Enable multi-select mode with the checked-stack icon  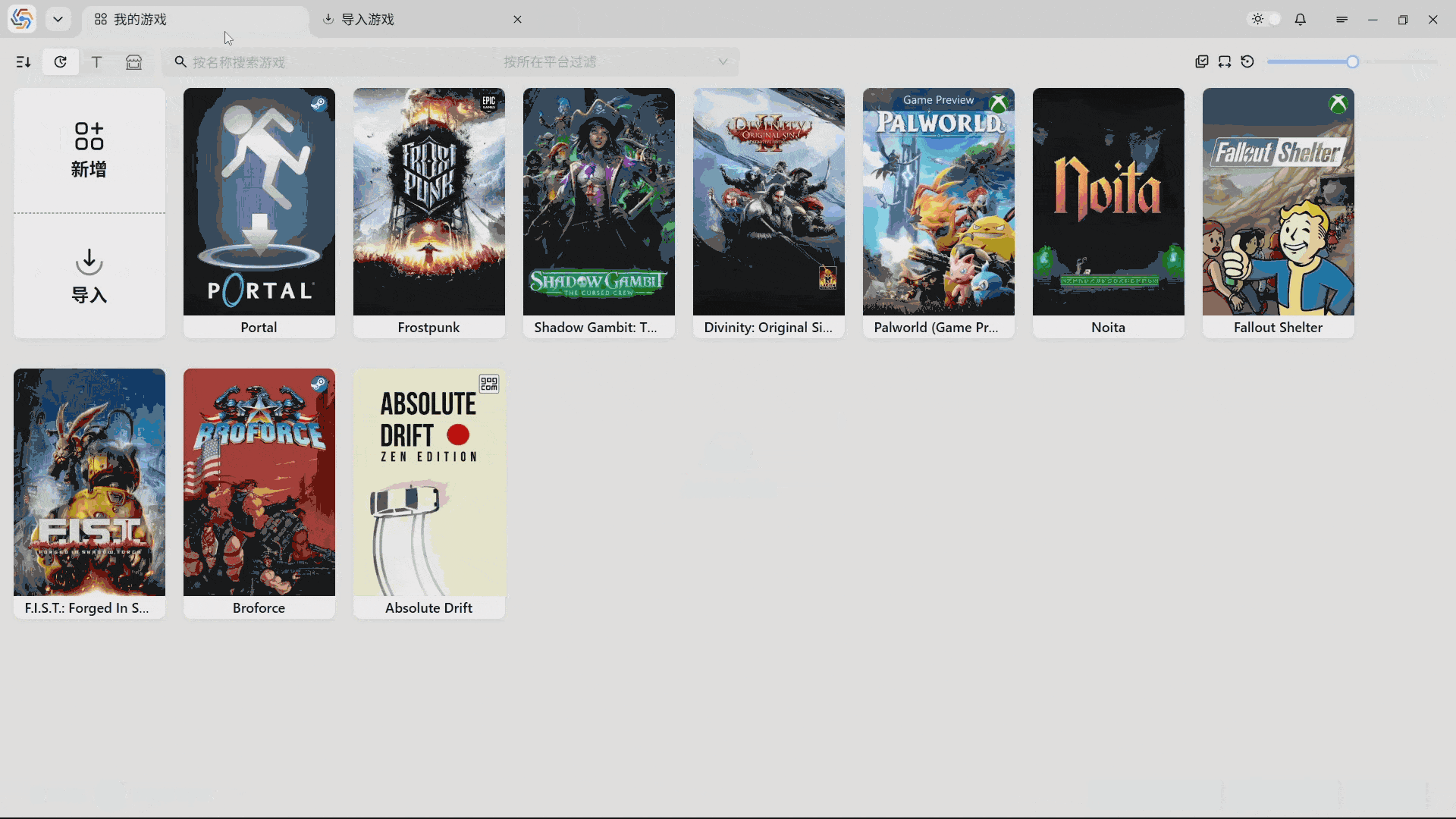[1202, 62]
